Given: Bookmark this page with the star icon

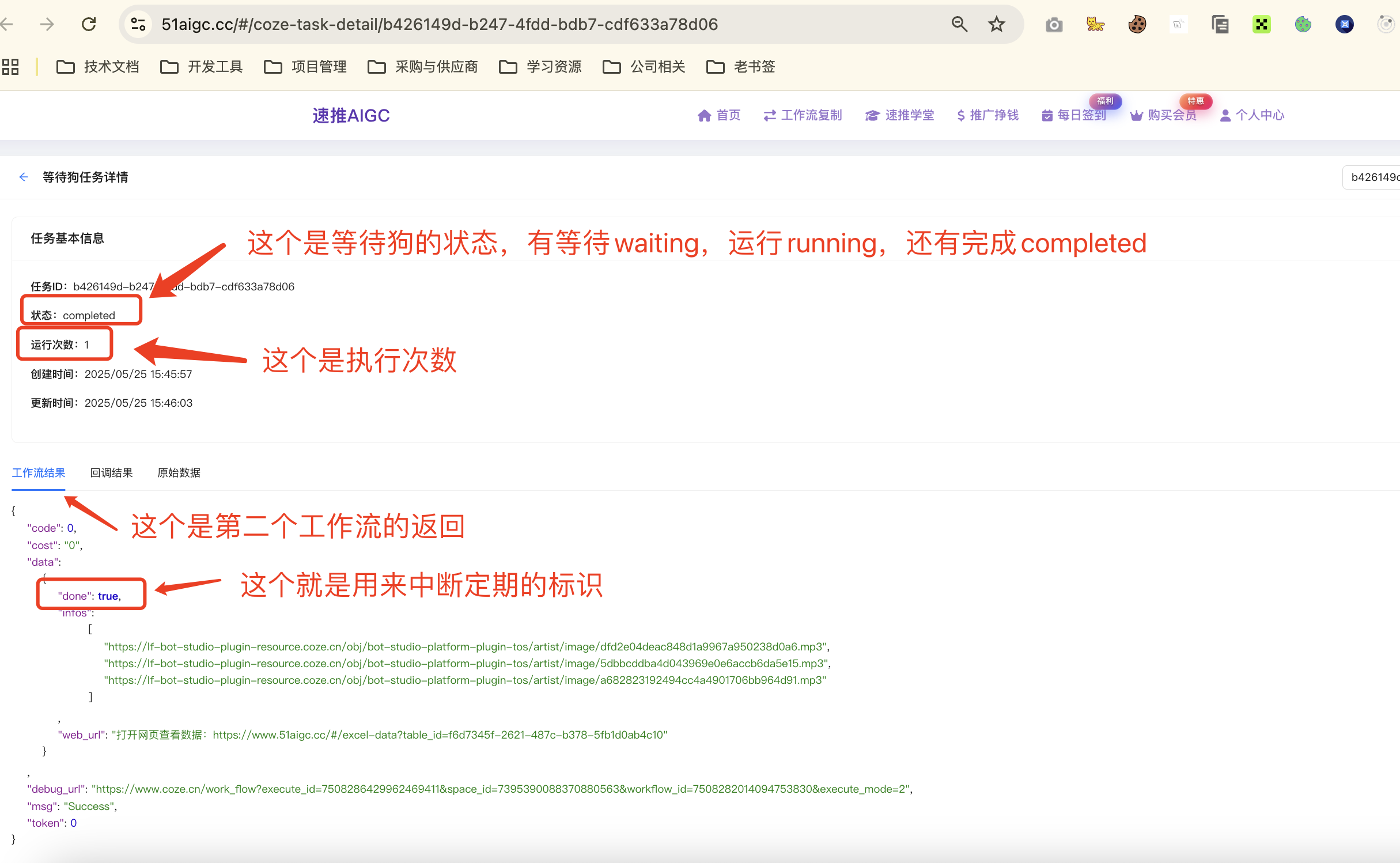Looking at the screenshot, I should click(x=997, y=24).
